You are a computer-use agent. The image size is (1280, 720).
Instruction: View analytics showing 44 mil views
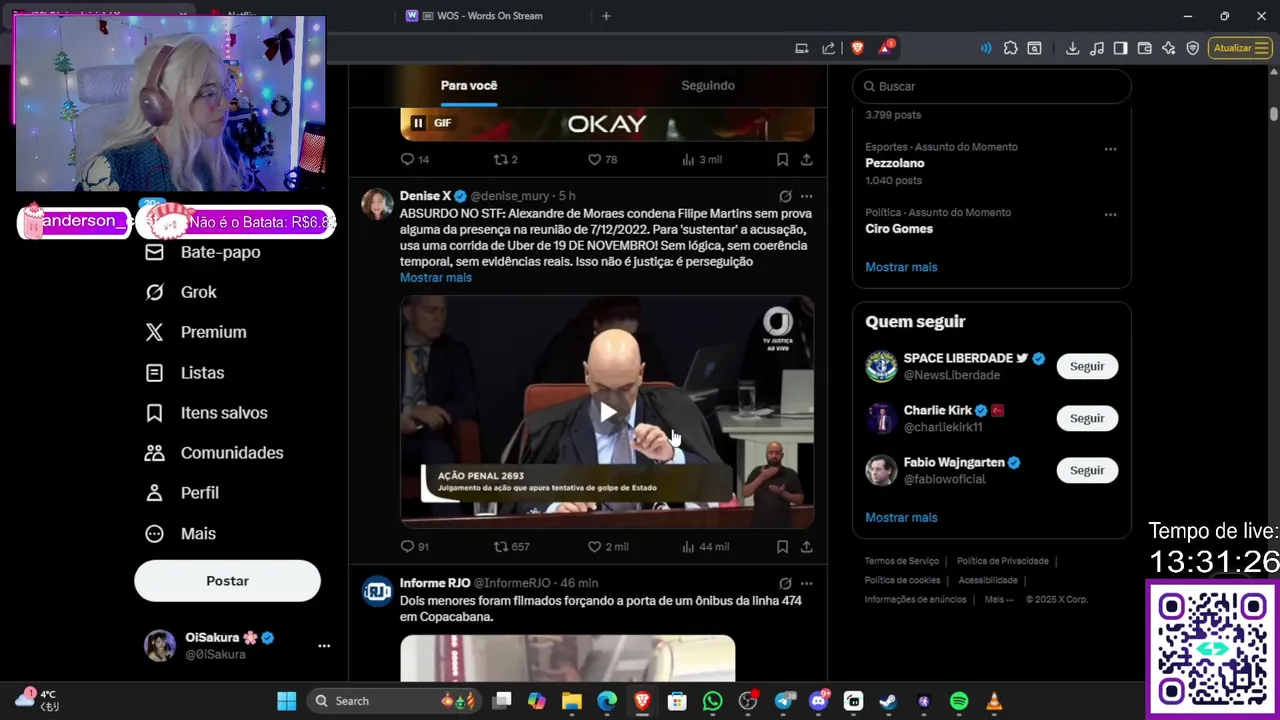pyautogui.click(x=705, y=546)
